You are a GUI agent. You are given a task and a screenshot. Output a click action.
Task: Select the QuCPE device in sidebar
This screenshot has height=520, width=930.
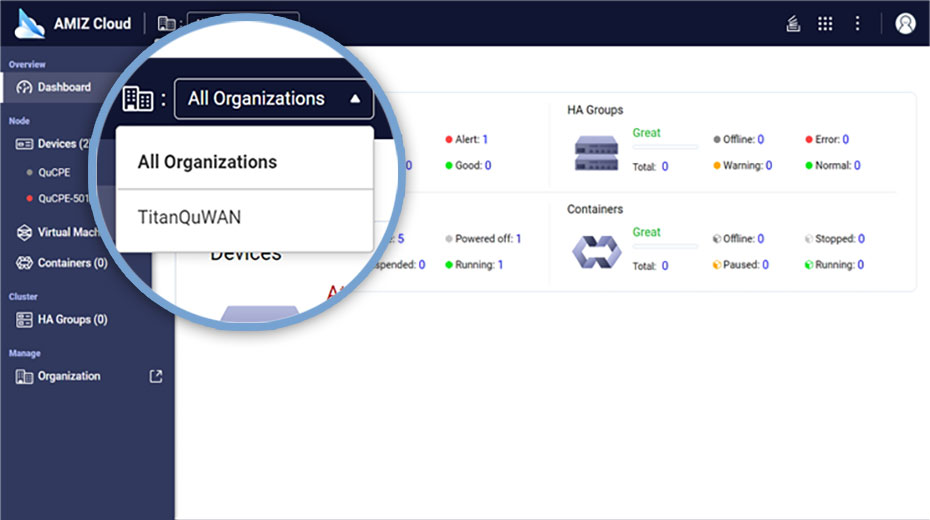pyautogui.click(x=54, y=172)
